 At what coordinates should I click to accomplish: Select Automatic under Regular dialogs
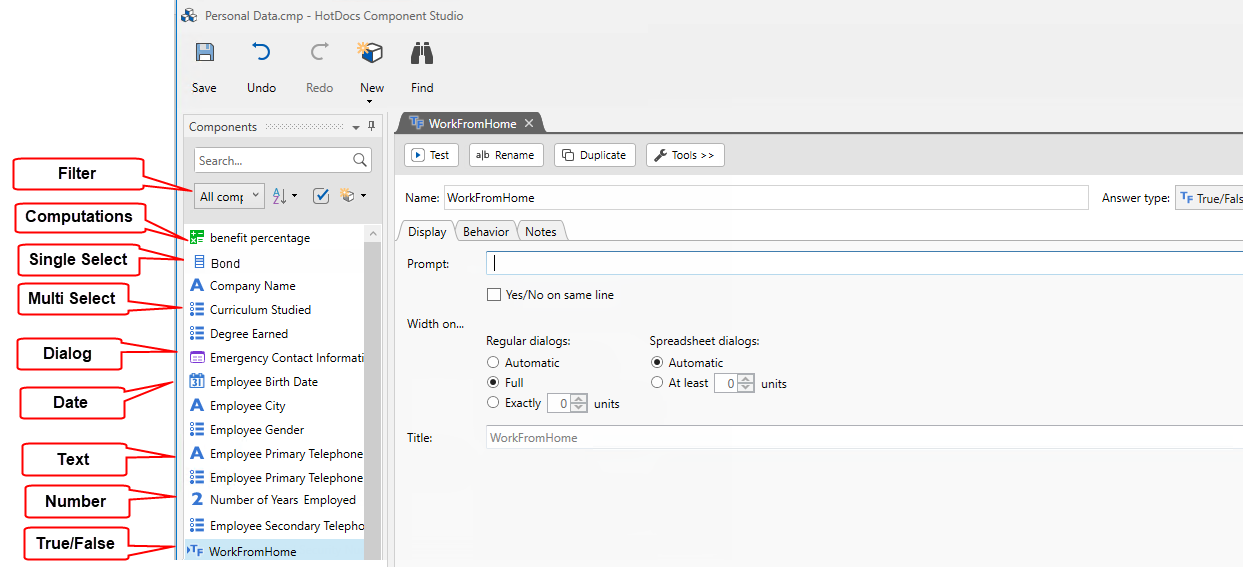pos(493,362)
